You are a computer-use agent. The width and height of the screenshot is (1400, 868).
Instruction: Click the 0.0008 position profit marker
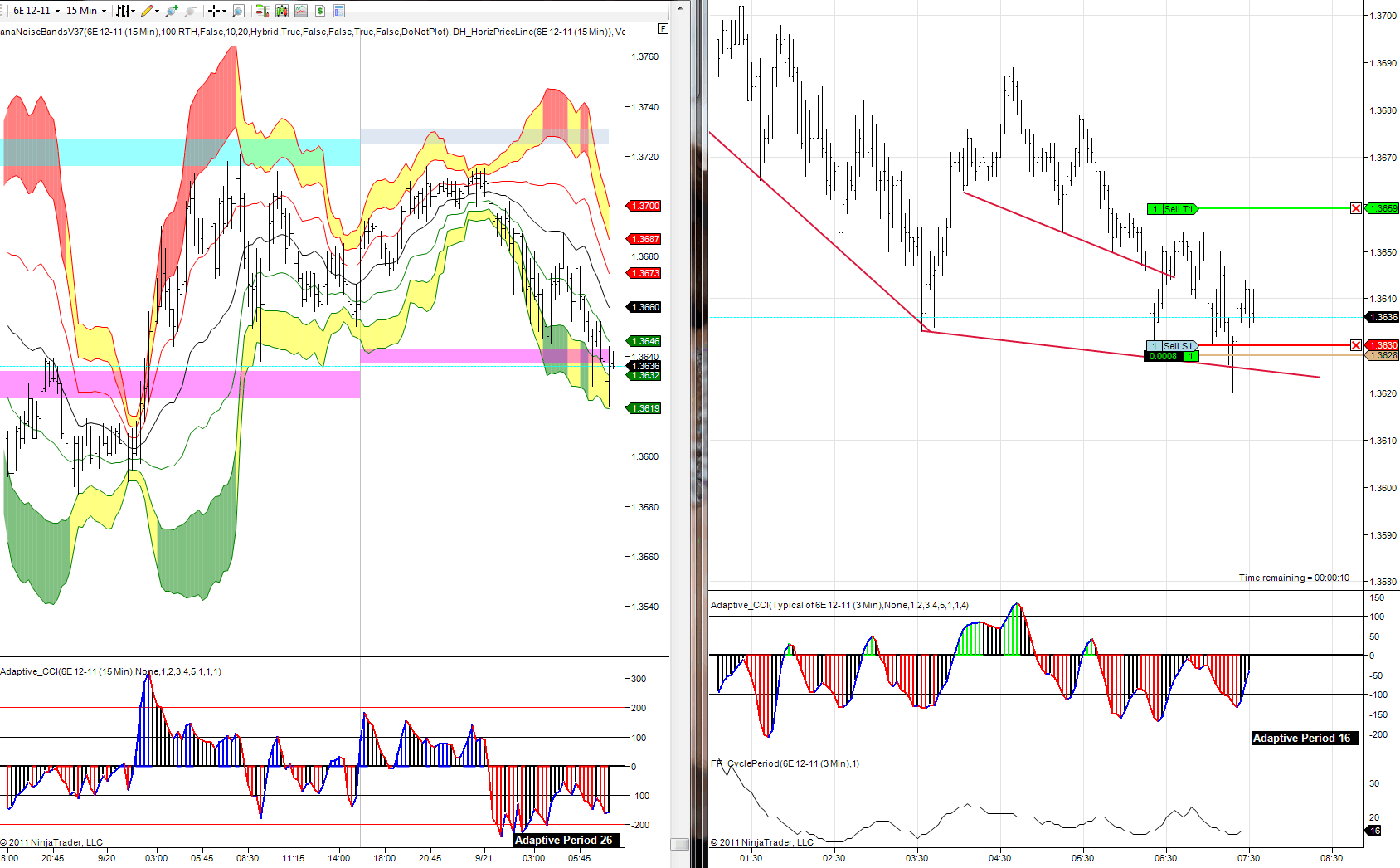click(1171, 356)
